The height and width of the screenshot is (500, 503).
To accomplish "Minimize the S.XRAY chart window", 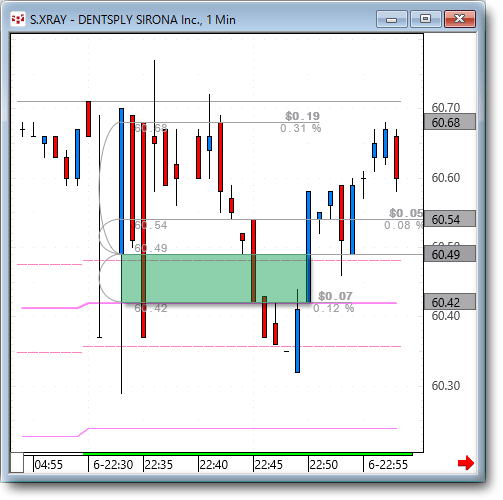I will pyautogui.click(x=392, y=19).
